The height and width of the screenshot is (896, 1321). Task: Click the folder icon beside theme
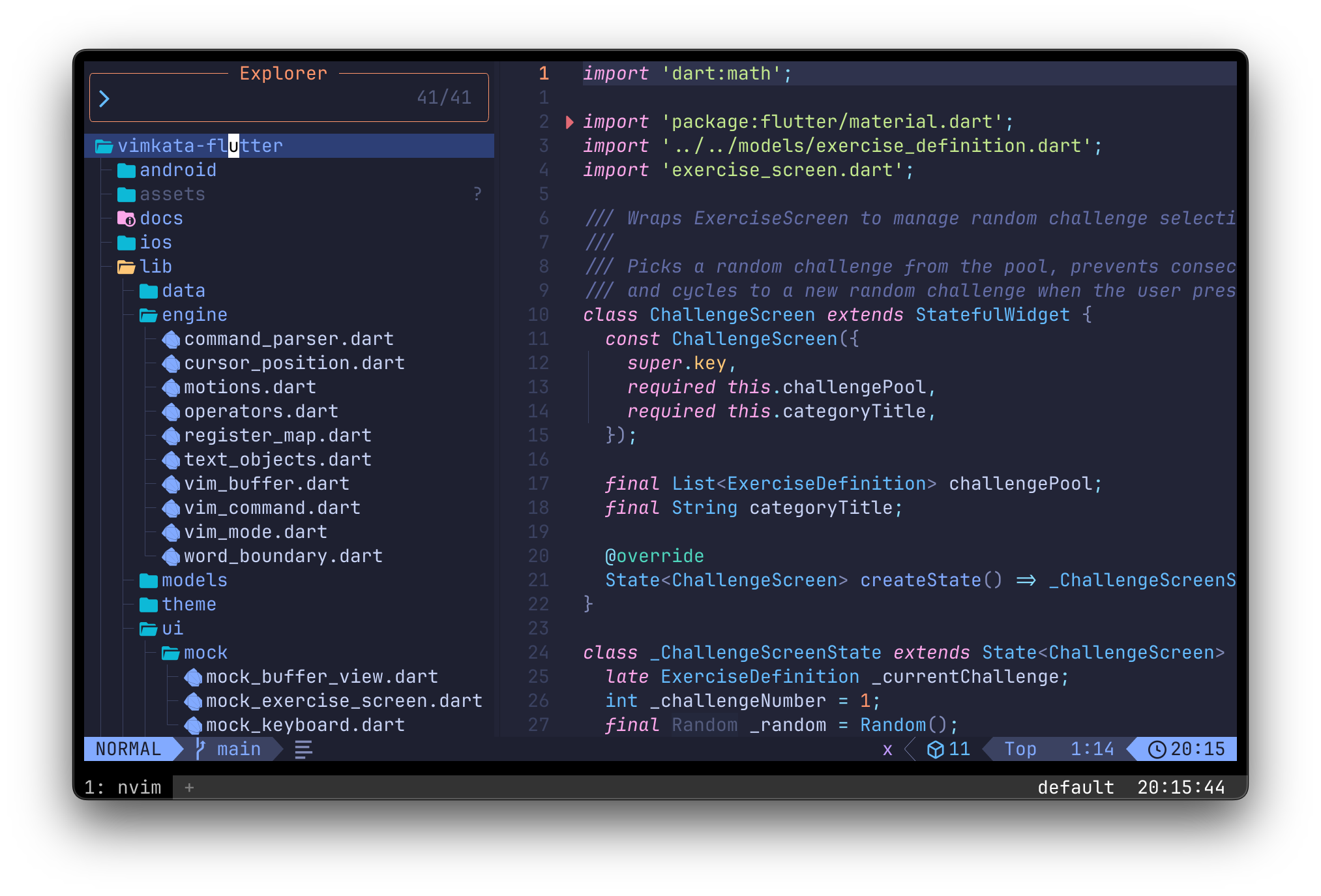tap(149, 605)
